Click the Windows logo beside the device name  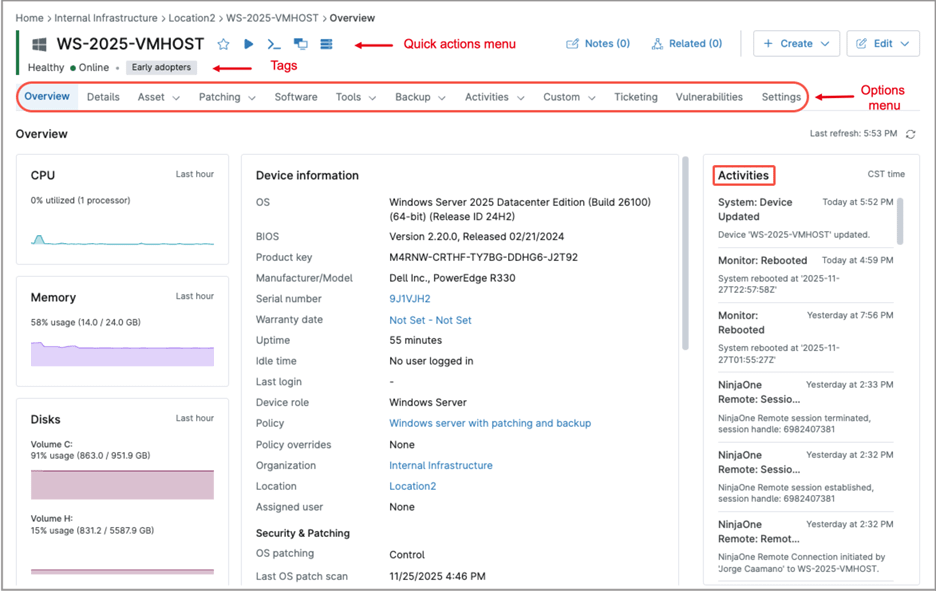point(39,44)
